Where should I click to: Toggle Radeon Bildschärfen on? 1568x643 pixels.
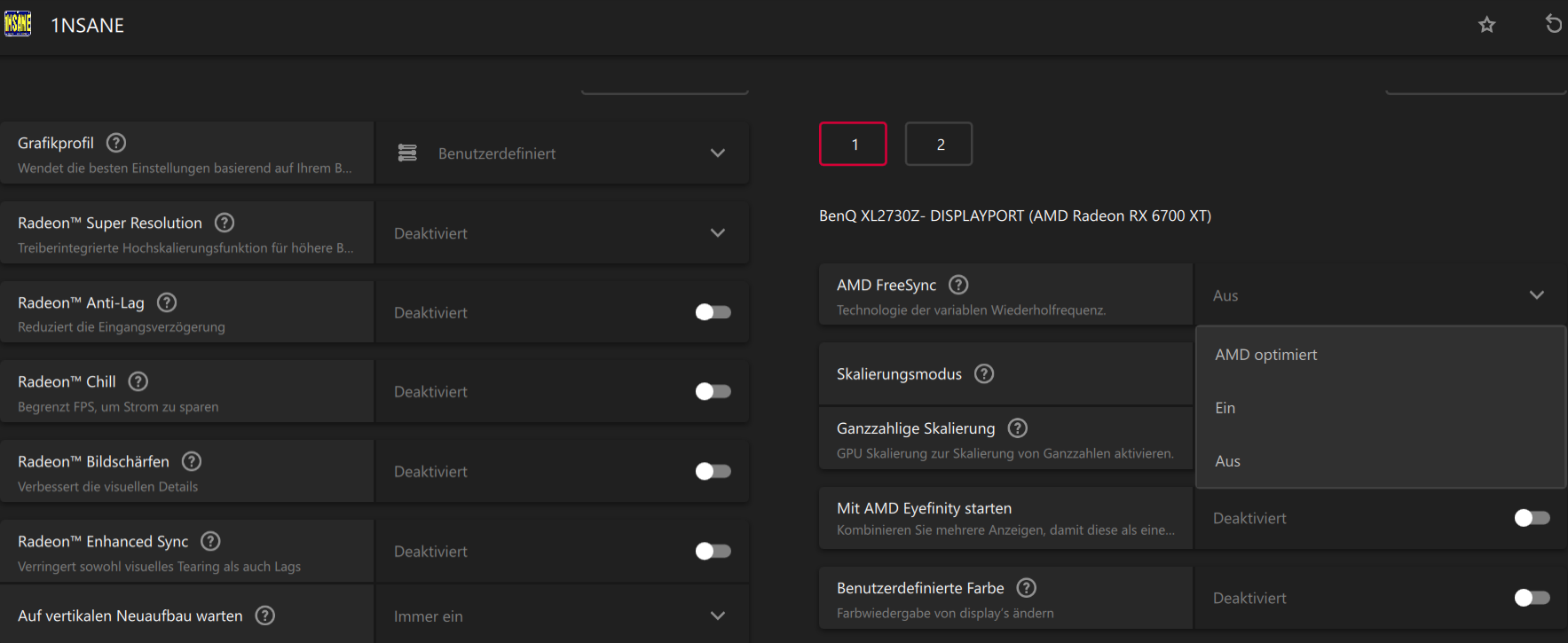[x=713, y=471]
